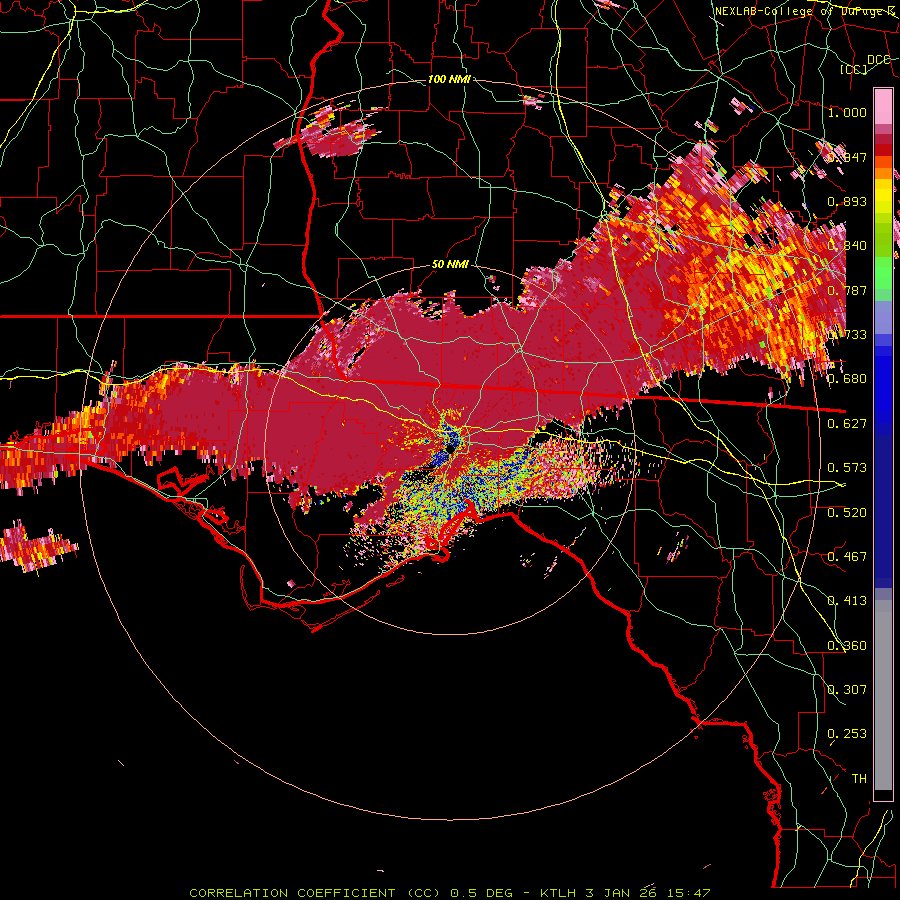Click the 50 NMI range ring label
Screen dimensions: 900x900
450,264
